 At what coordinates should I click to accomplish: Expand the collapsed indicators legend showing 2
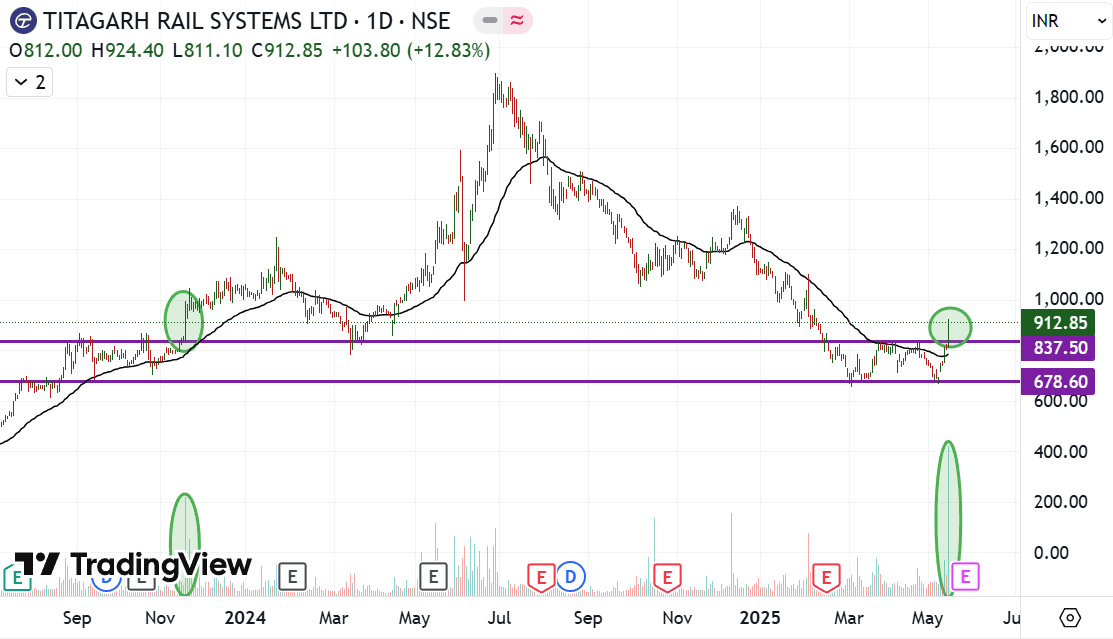pyautogui.click(x=30, y=82)
